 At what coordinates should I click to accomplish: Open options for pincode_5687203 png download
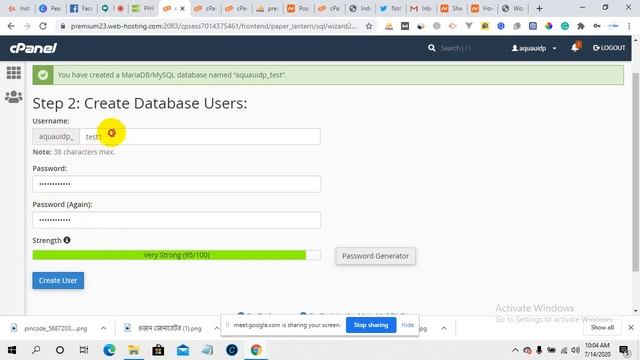(x=103, y=328)
